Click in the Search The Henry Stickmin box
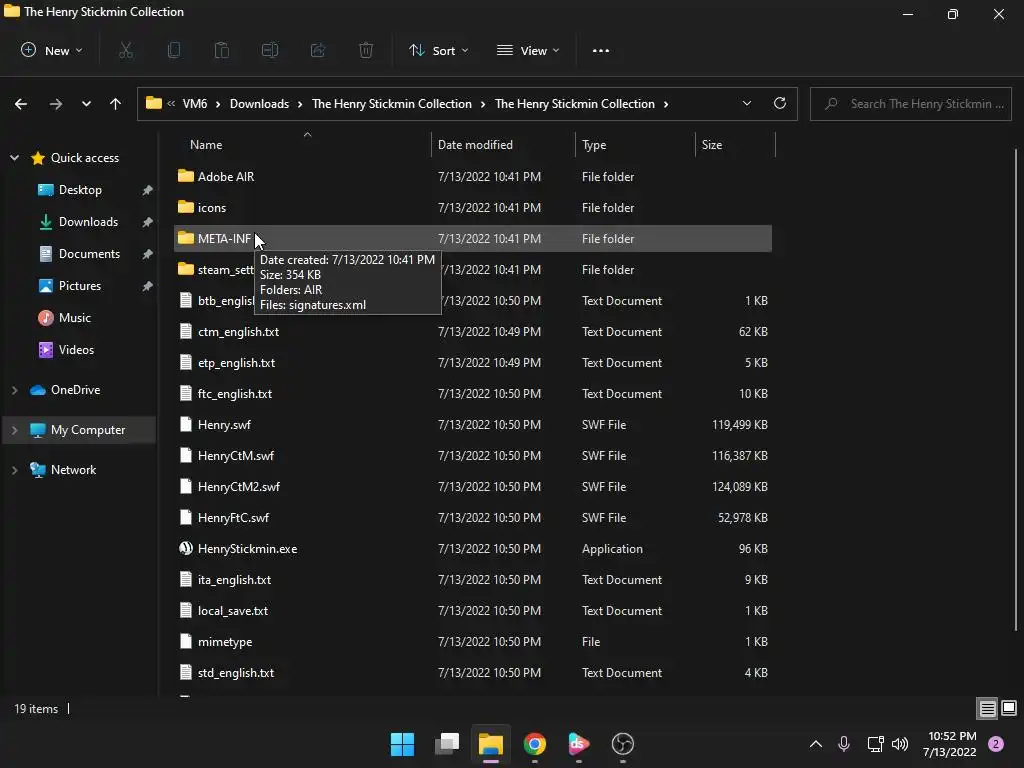Viewport: 1024px width, 768px height. (911, 104)
